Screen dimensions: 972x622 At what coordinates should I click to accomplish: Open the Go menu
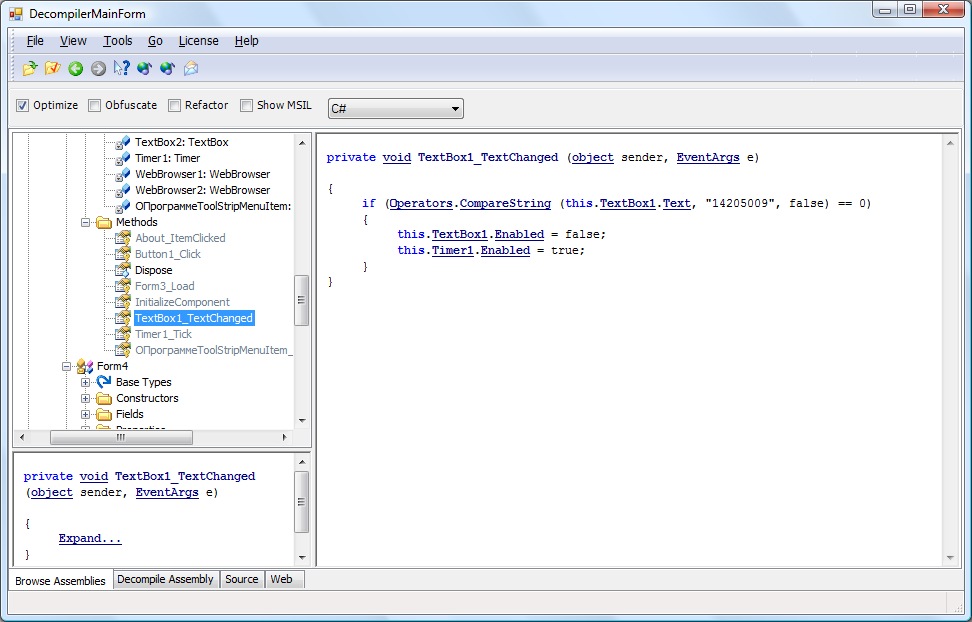click(x=155, y=41)
